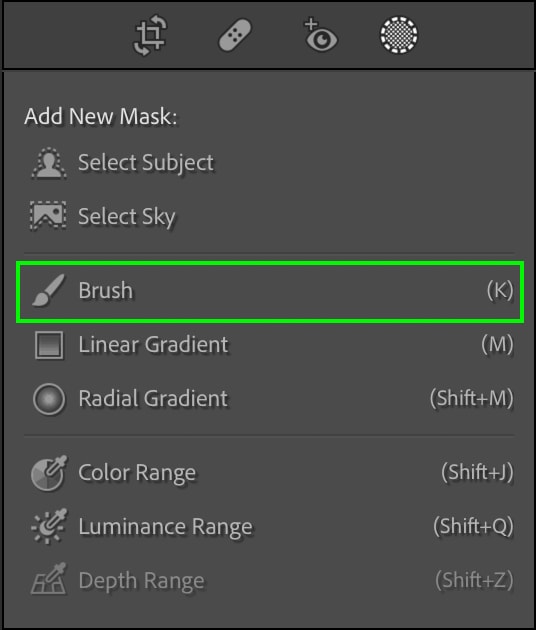Choose Select Subject mask option
Image resolution: width=536 pixels, height=630 pixels.
[268, 163]
